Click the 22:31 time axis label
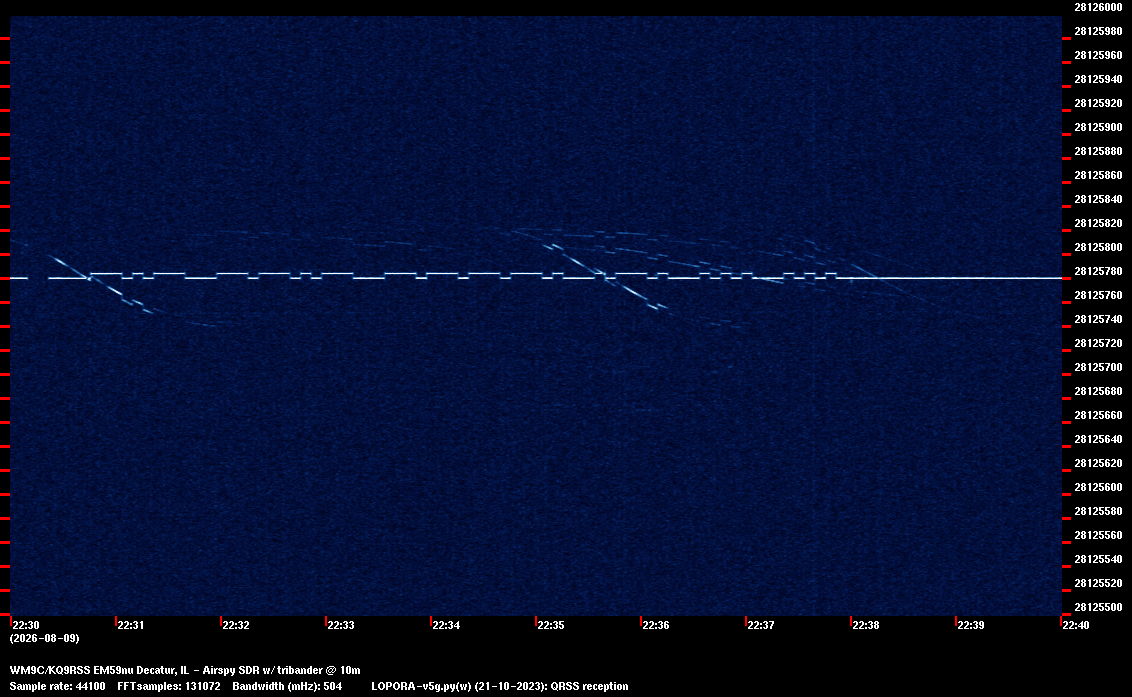This screenshot has height=697, width=1132. [131, 625]
